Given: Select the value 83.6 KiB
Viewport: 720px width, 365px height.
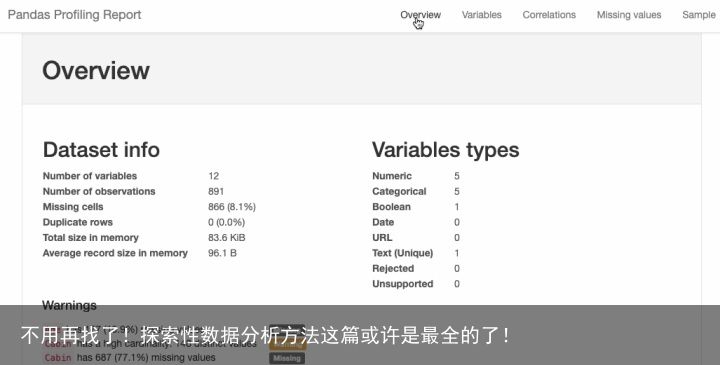Looking at the screenshot, I should point(227,238).
